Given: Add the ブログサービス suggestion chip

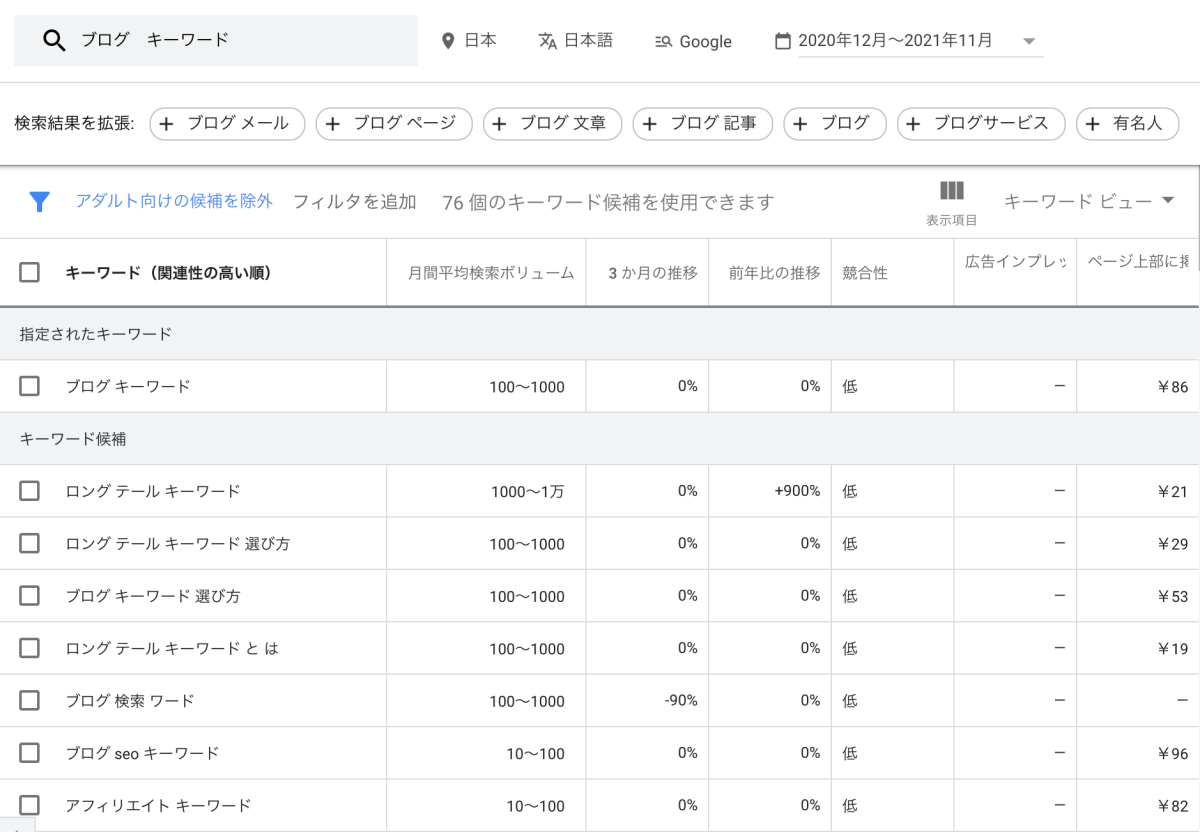Looking at the screenshot, I should pyautogui.click(x=980, y=124).
